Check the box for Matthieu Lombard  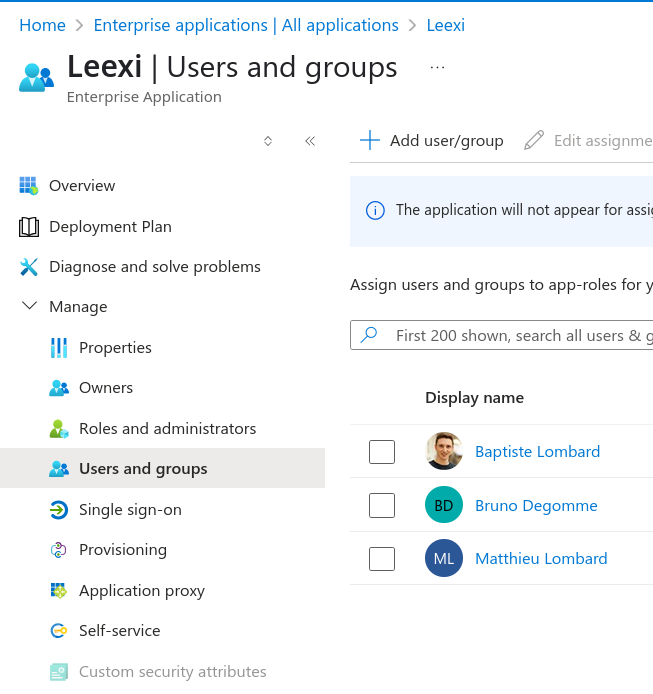click(x=382, y=559)
